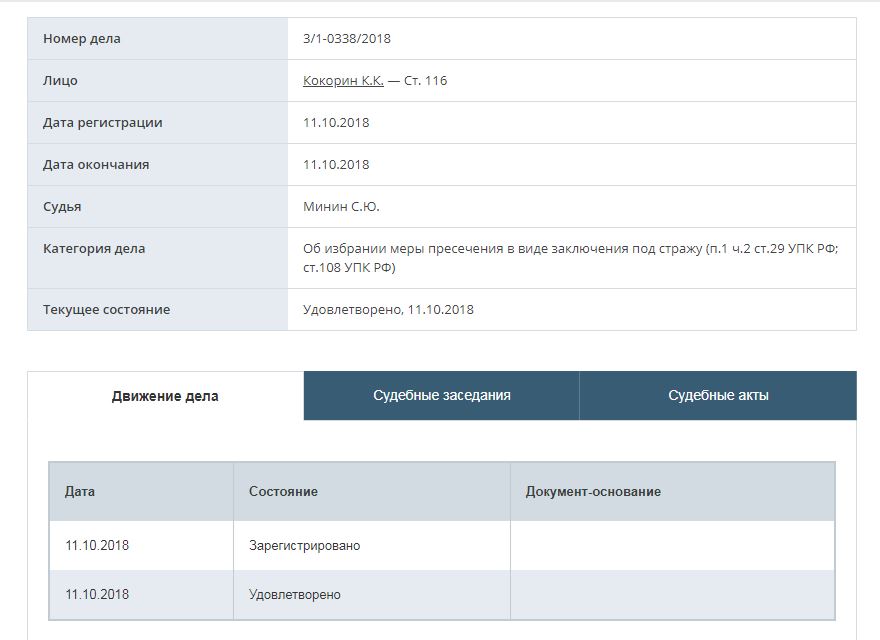This screenshot has width=880, height=640.
Task: Select the Судебные акты tab
Action: [718, 396]
